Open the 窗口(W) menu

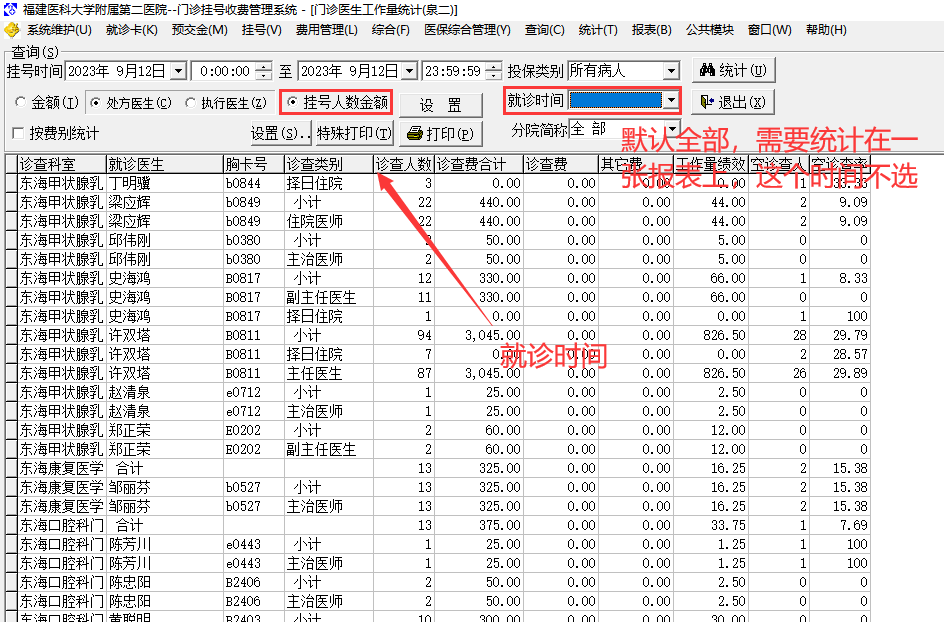click(769, 30)
